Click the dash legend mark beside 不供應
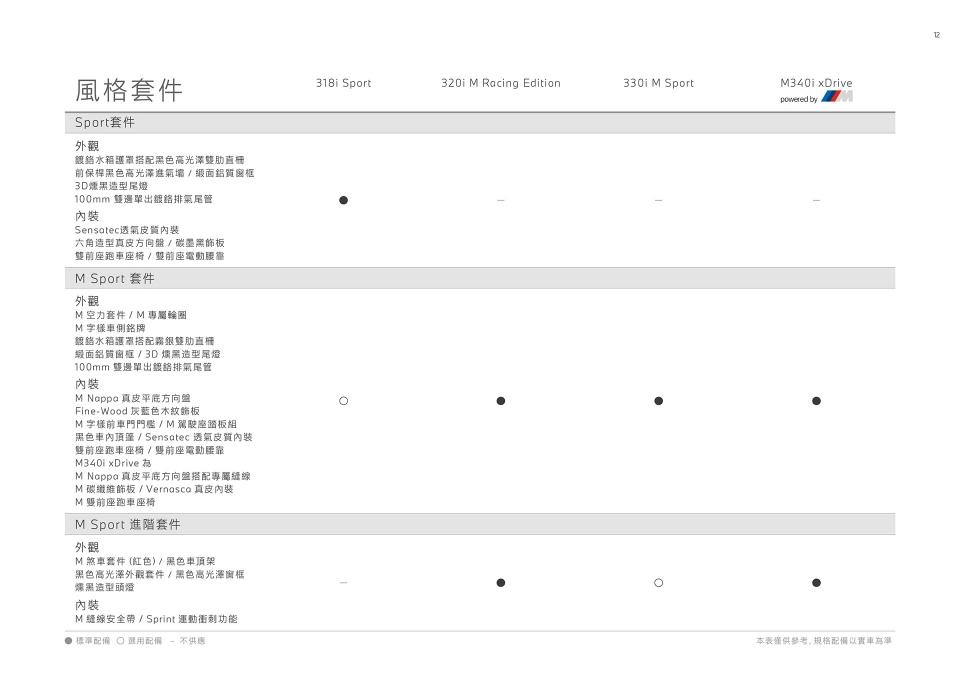The width and height of the screenshot is (960, 679). (172, 641)
